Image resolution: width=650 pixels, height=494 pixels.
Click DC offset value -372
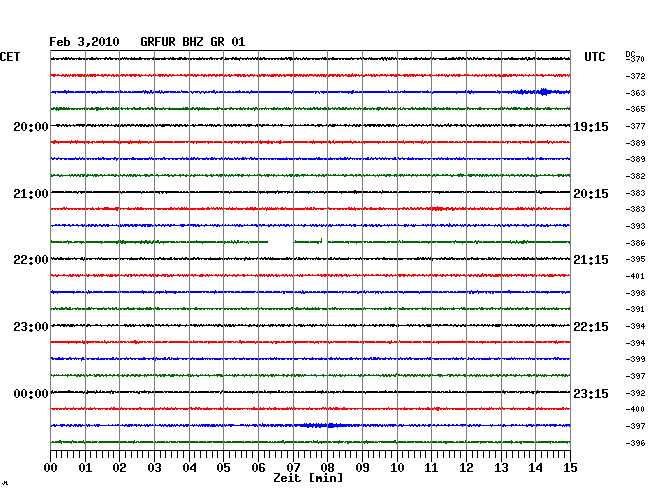(635, 76)
